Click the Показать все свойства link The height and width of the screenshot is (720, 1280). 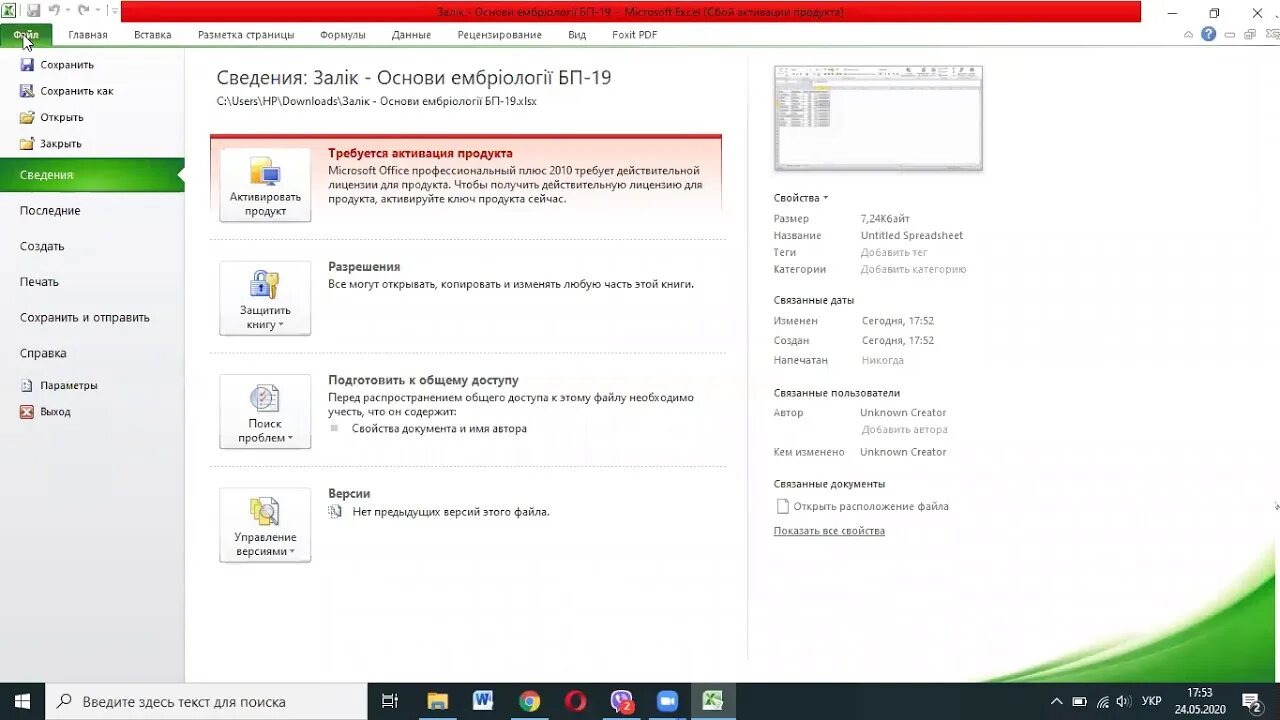(829, 531)
